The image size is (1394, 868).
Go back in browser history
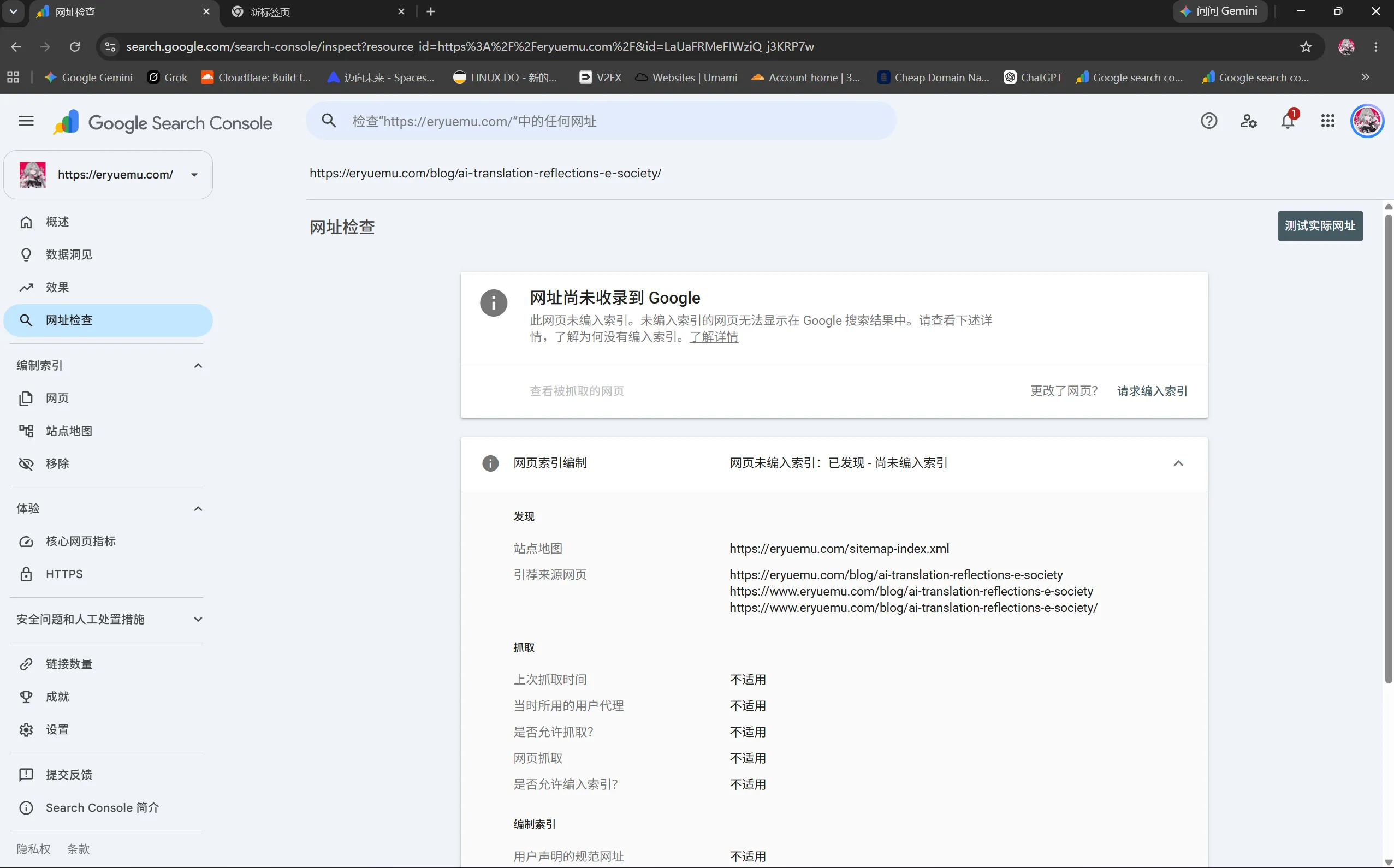[16, 46]
